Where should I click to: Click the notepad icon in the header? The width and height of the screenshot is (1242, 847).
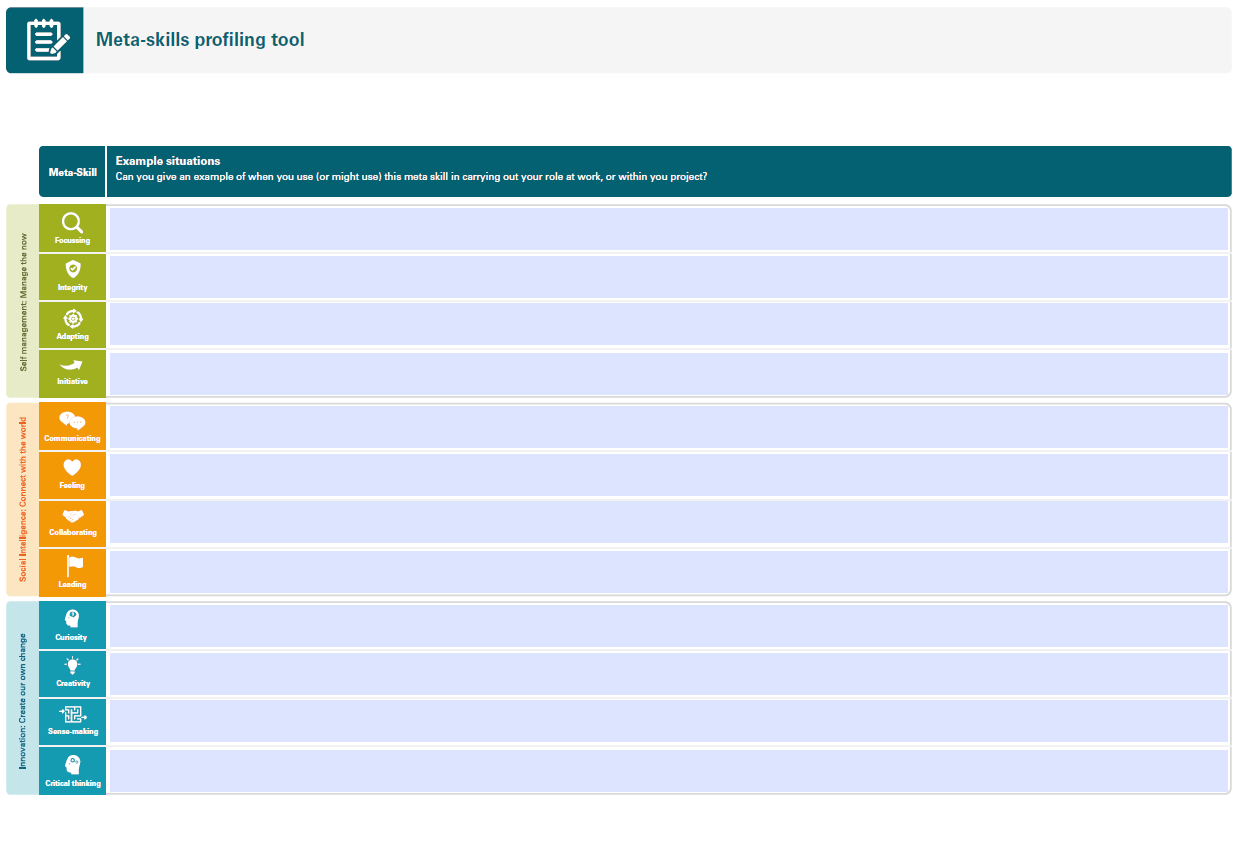[x=44, y=40]
